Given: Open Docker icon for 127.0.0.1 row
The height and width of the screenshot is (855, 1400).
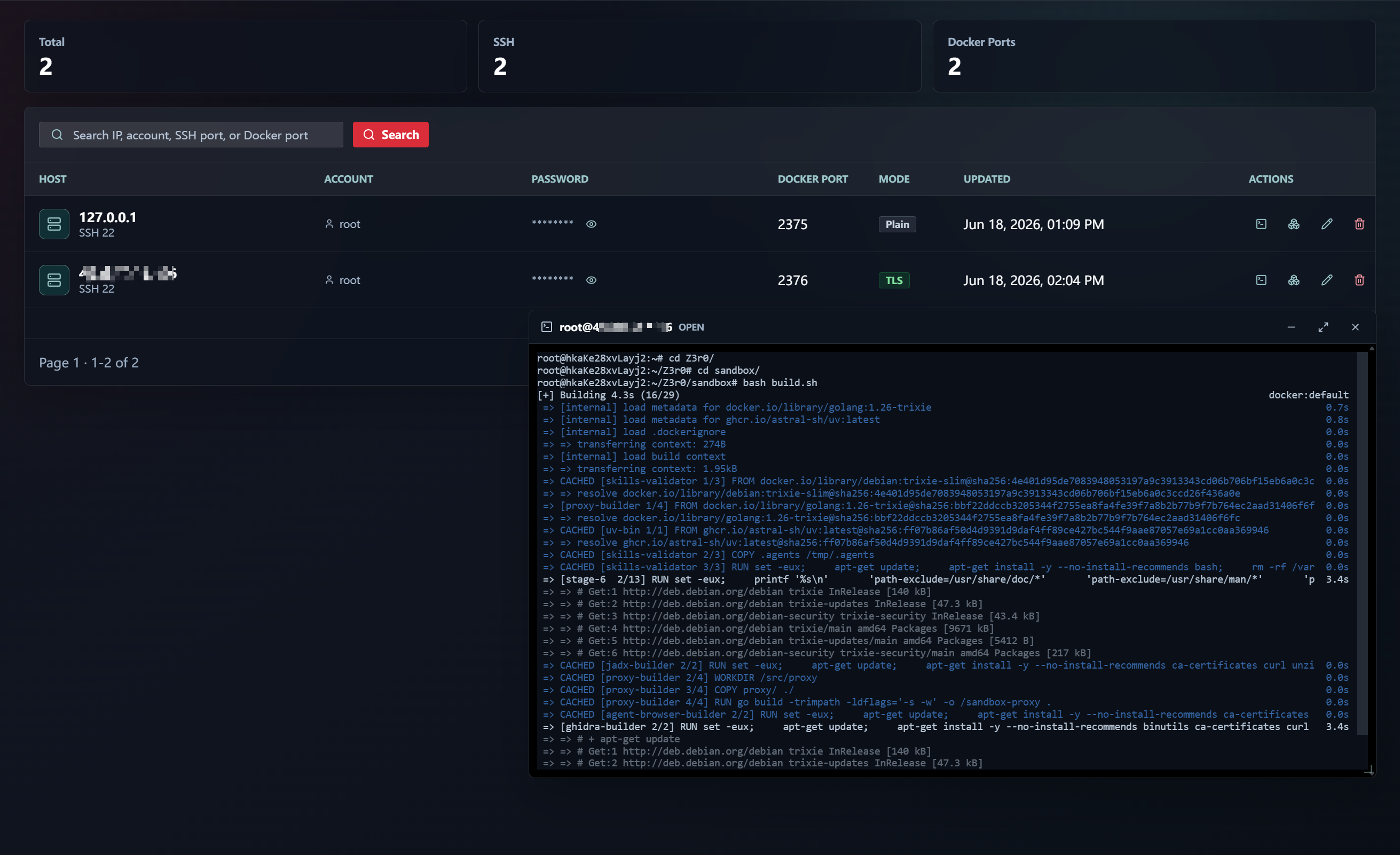Looking at the screenshot, I should [1294, 224].
